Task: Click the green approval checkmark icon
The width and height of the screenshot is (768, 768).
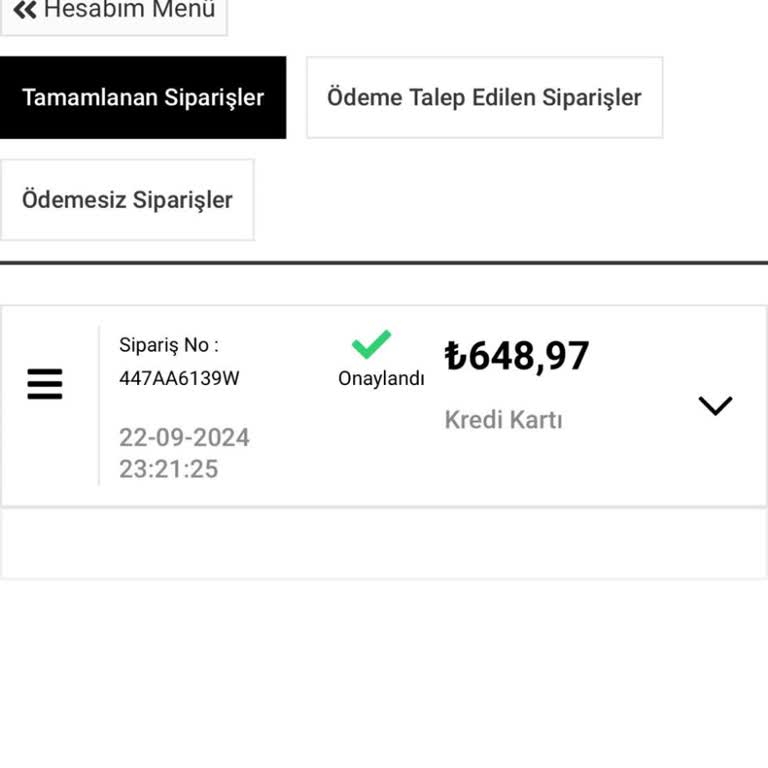Action: pyautogui.click(x=371, y=345)
